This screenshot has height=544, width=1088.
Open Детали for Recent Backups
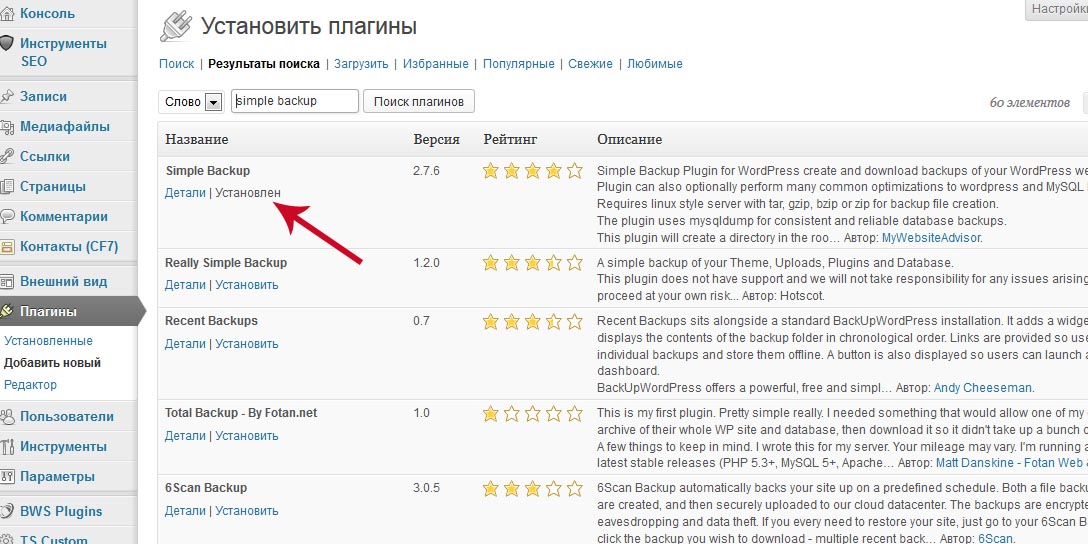click(x=185, y=343)
